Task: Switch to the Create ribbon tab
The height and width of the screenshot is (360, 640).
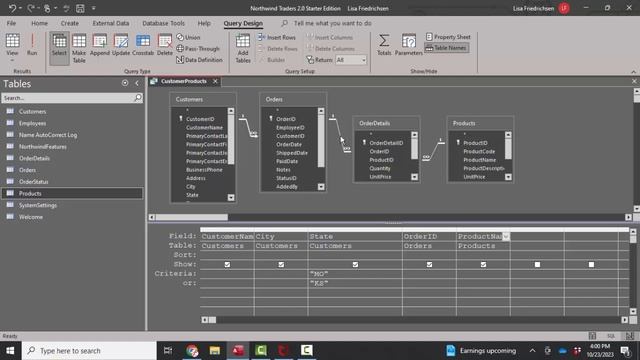Action: [69, 23]
